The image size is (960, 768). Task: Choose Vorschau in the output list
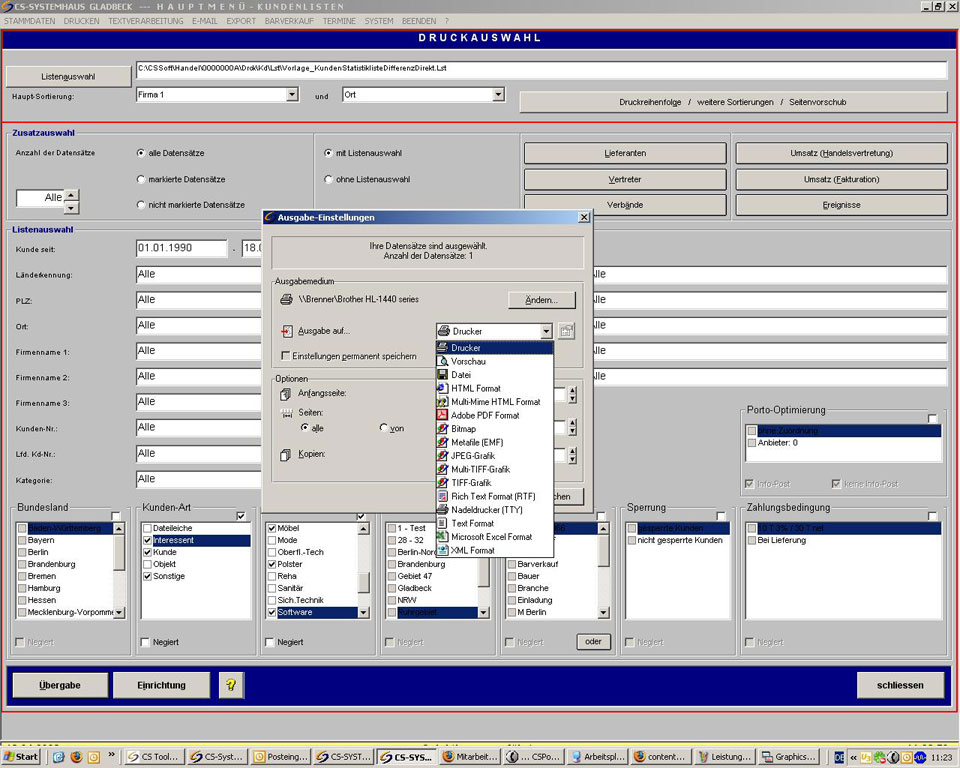tap(467, 361)
